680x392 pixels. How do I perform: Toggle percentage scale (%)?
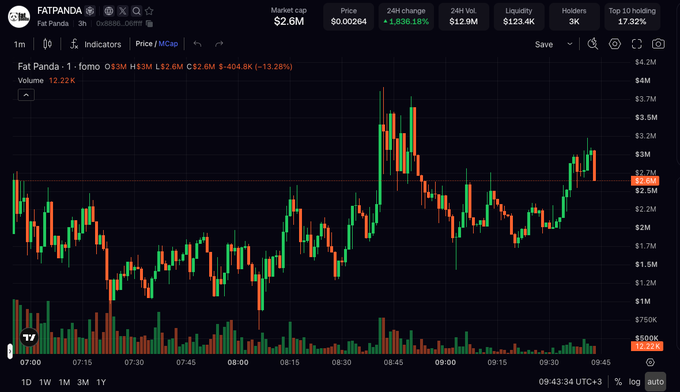[618, 382]
